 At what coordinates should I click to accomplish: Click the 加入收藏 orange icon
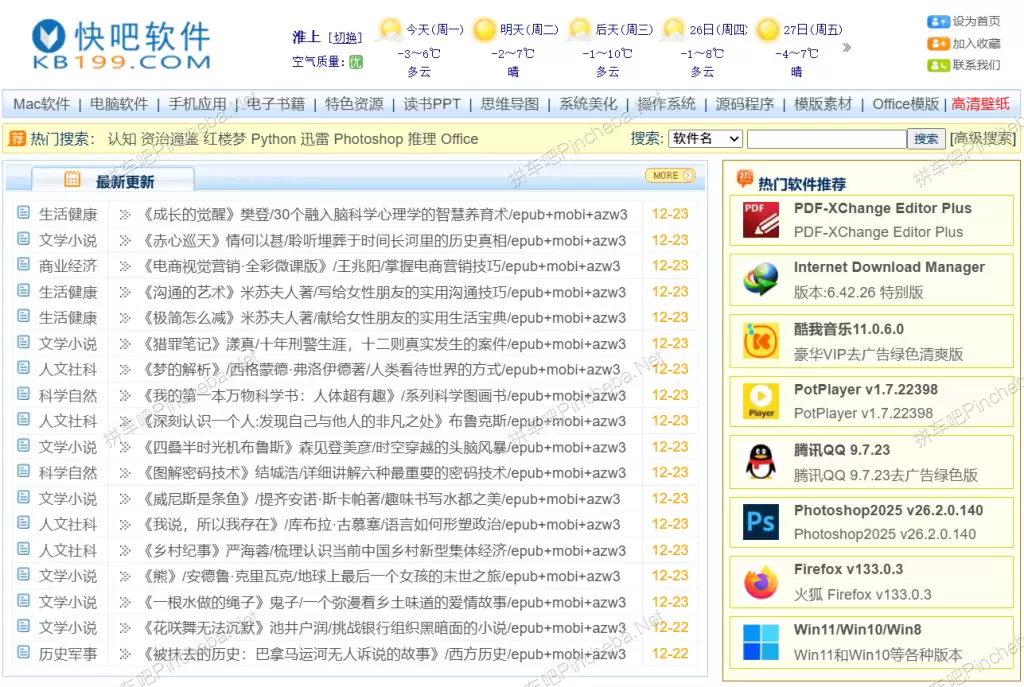click(938, 44)
